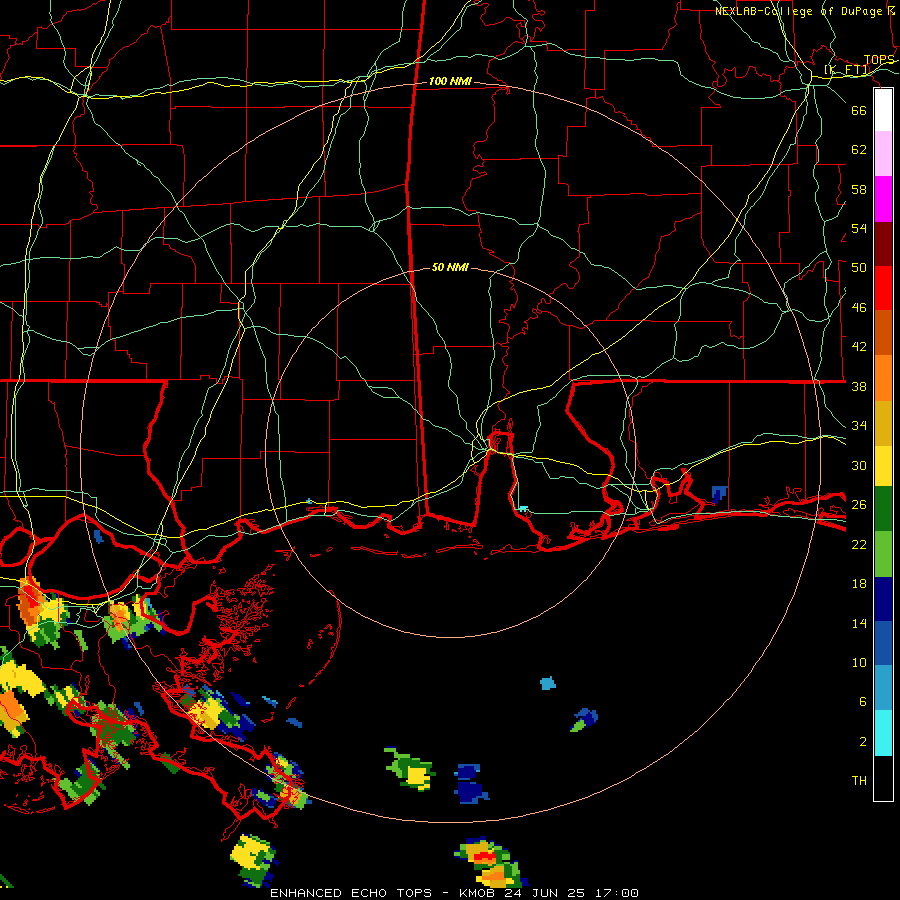Click legend value 42
The width and height of the screenshot is (900, 900).
point(859,347)
